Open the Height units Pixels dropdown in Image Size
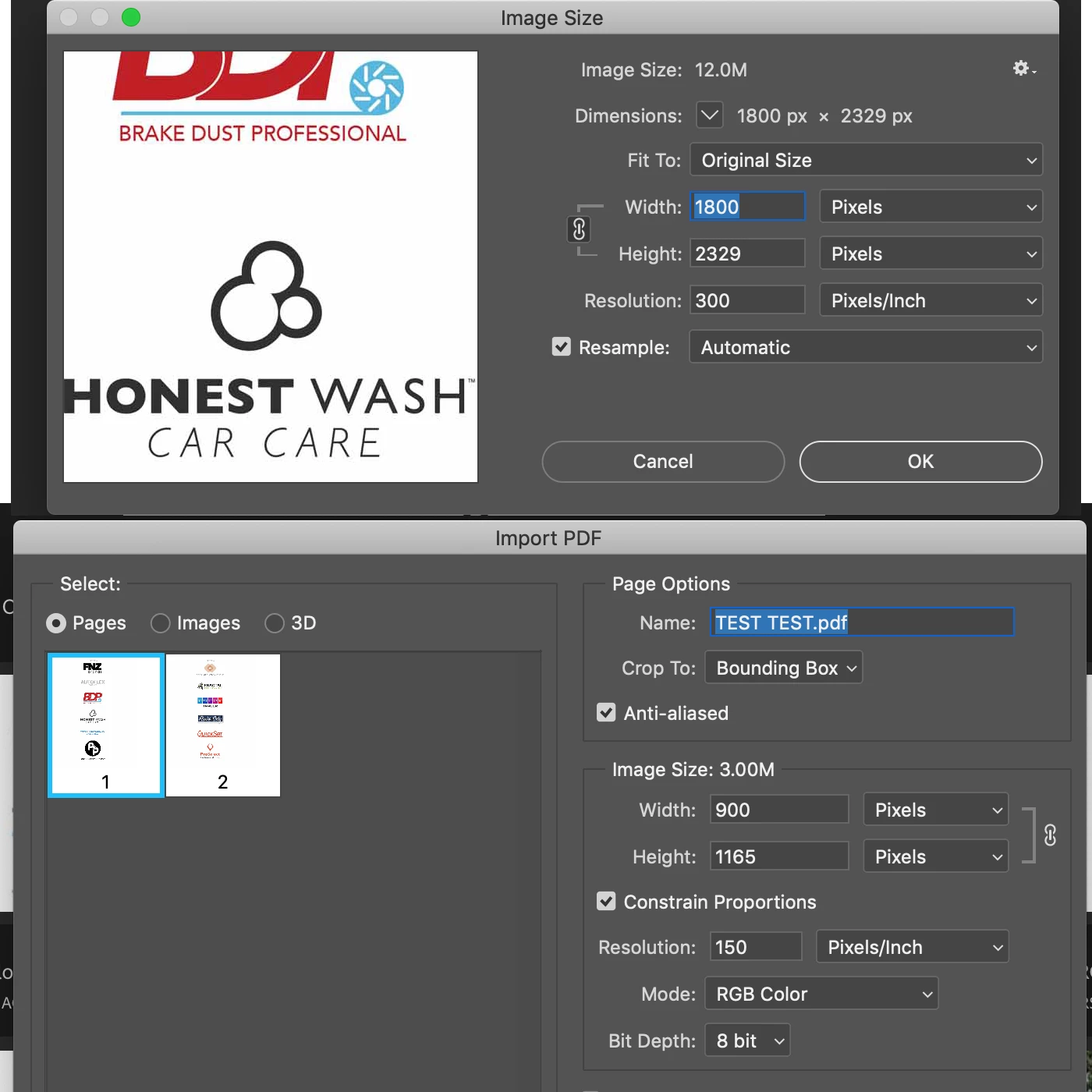The width and height of the screenshot is (1092, 1092). 931,253
